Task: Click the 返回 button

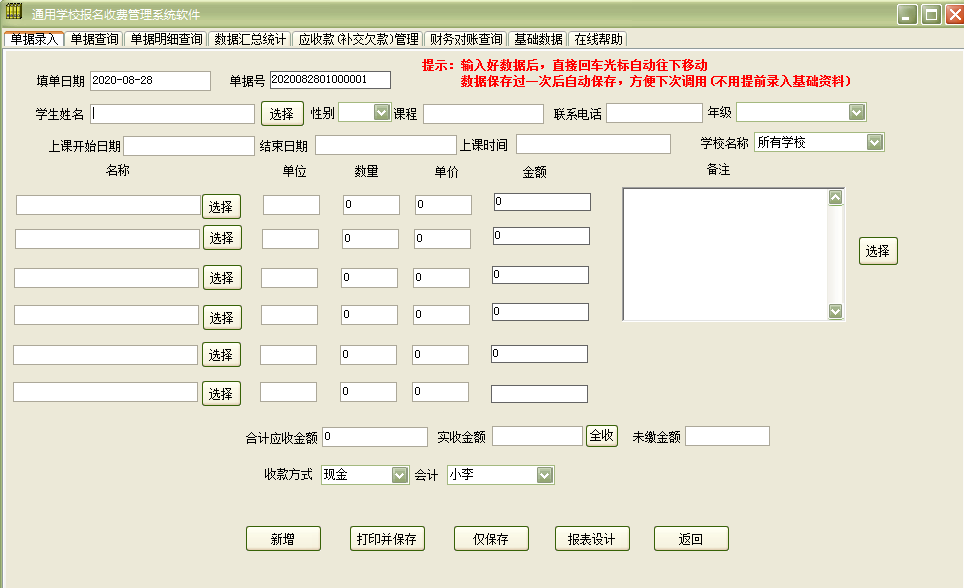Action: coord(691,538)
